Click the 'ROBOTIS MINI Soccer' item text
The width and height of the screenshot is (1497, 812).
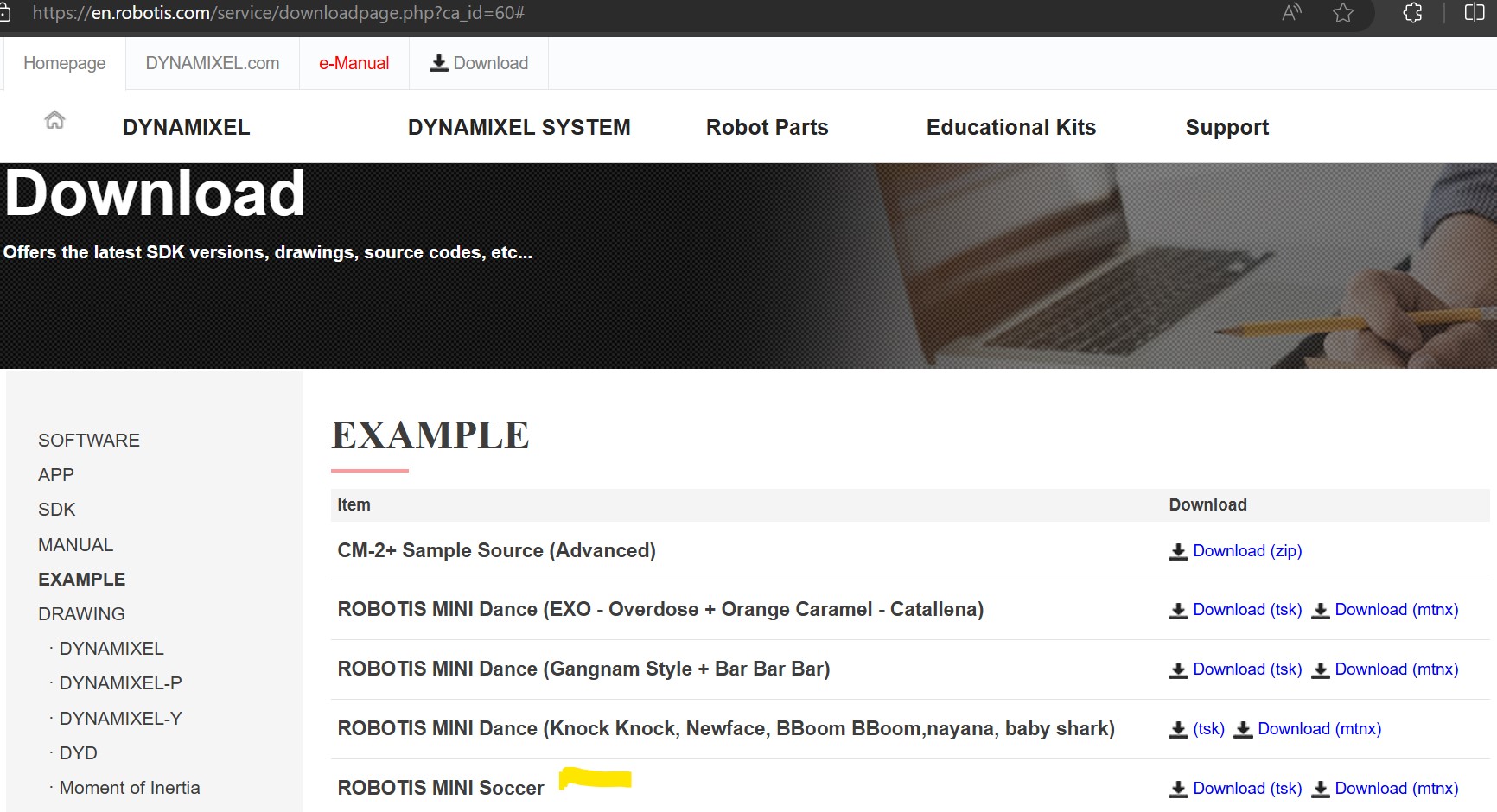441,788
